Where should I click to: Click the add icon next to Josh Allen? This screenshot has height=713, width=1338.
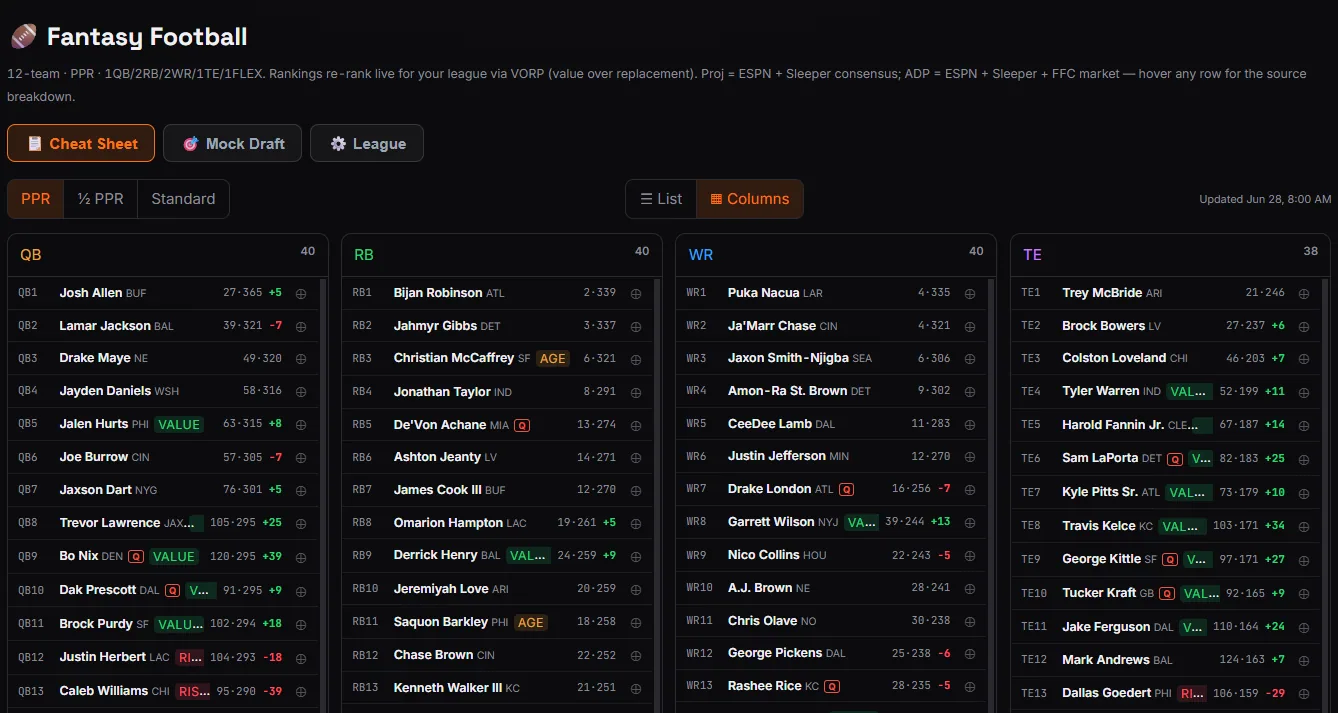(x=301, y=293)
